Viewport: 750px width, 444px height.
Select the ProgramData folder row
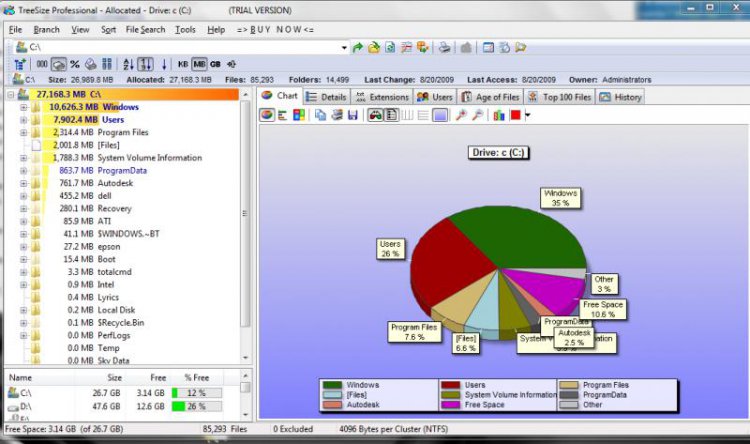pyautogui.click(x=122, y=170)
